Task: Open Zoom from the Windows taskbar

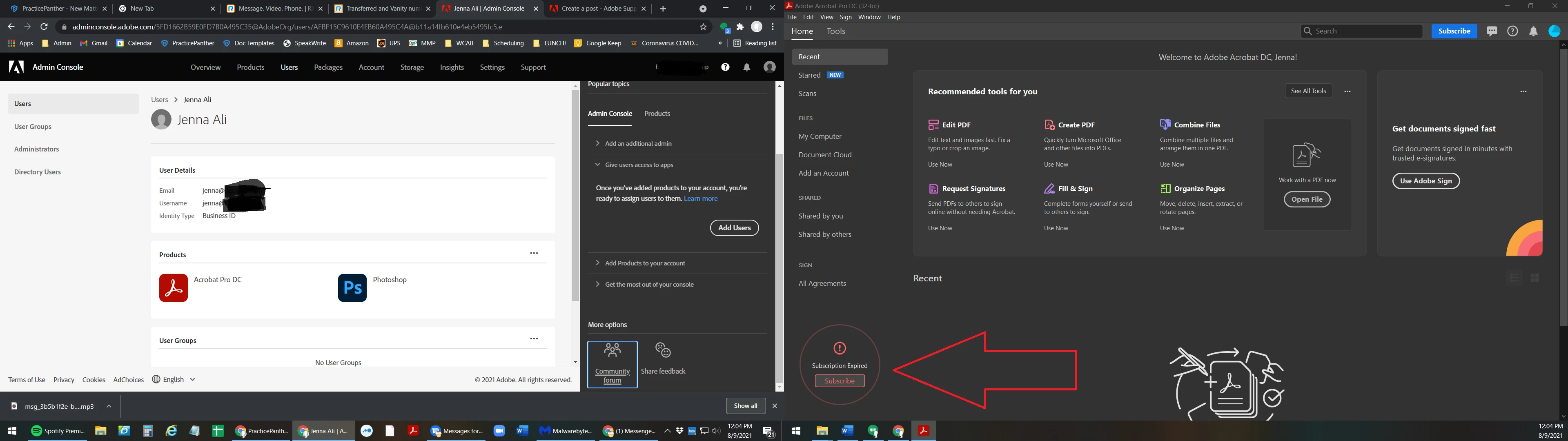Action: (x=499, y=431)
